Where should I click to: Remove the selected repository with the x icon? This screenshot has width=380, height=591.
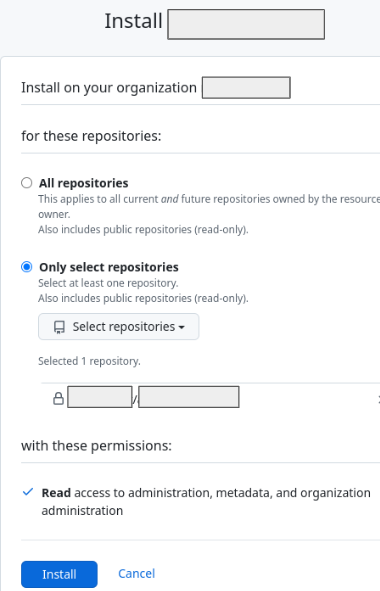[x=378, y=398]
